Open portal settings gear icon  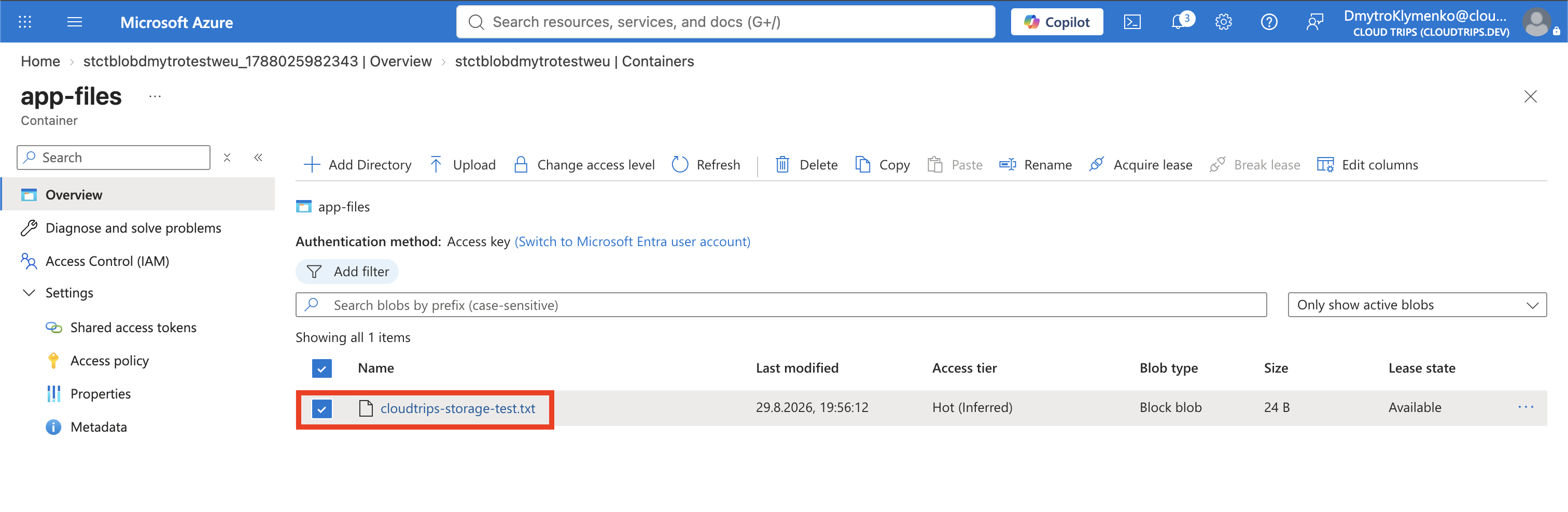1223,22
